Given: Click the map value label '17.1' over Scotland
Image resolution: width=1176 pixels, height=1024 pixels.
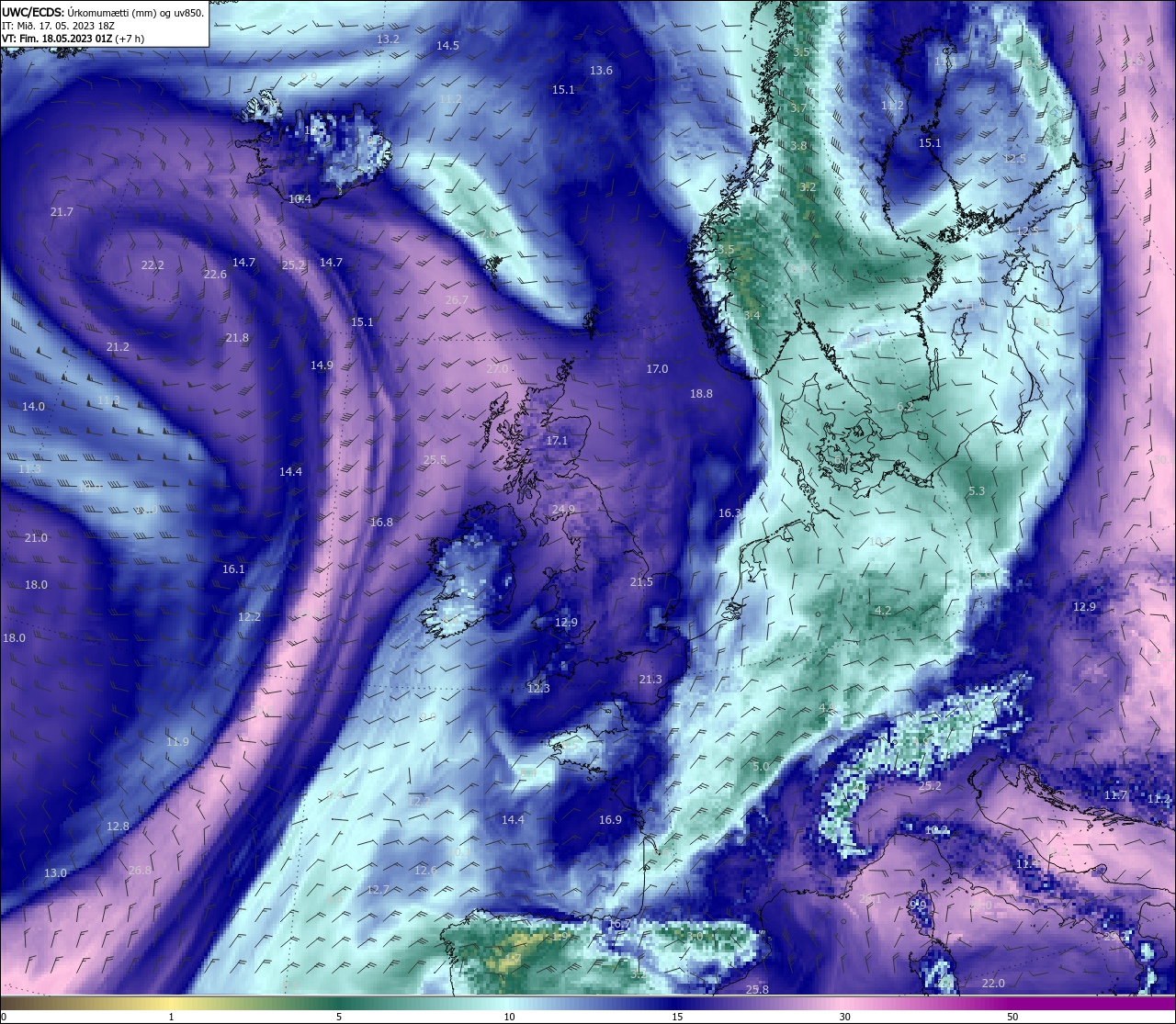Looking at the screenshot, I should click(557, 441).
